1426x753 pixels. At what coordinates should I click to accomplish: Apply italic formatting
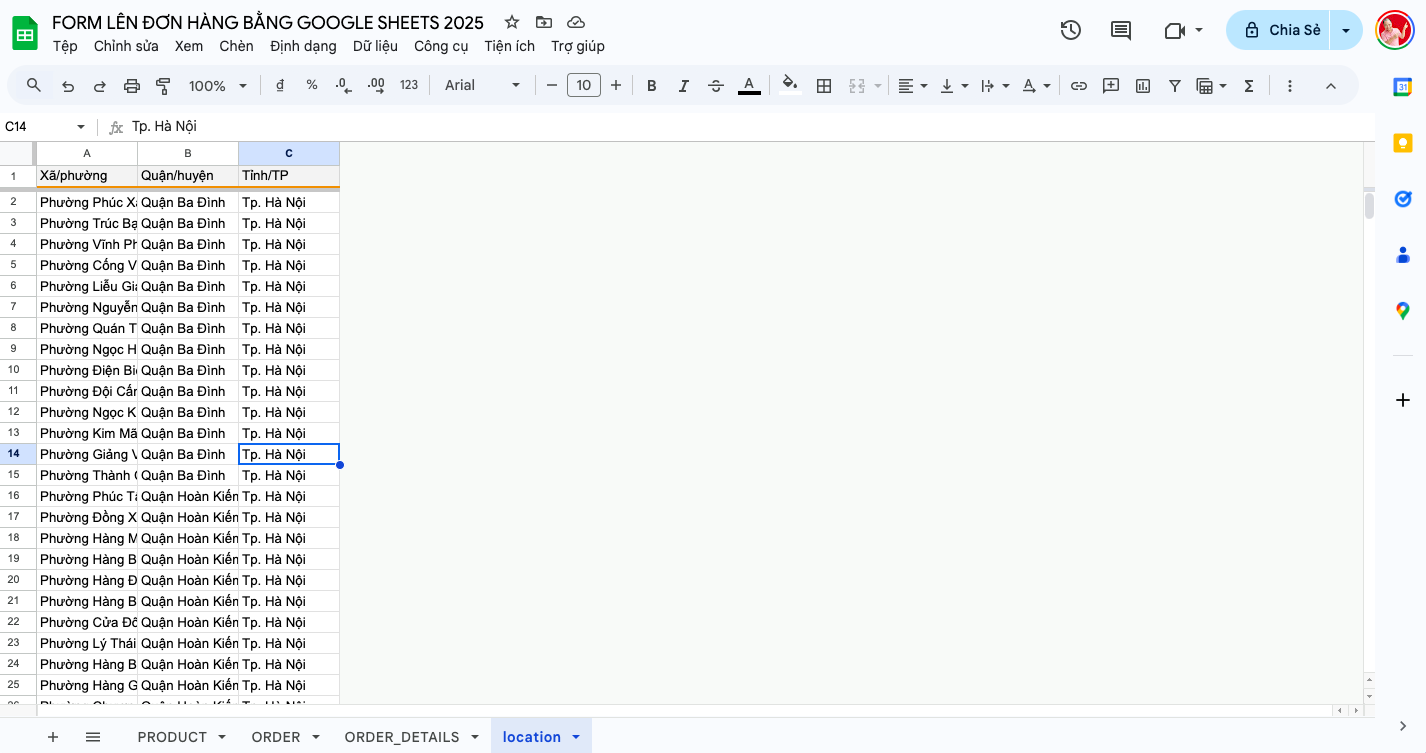(x=684, y=85)
